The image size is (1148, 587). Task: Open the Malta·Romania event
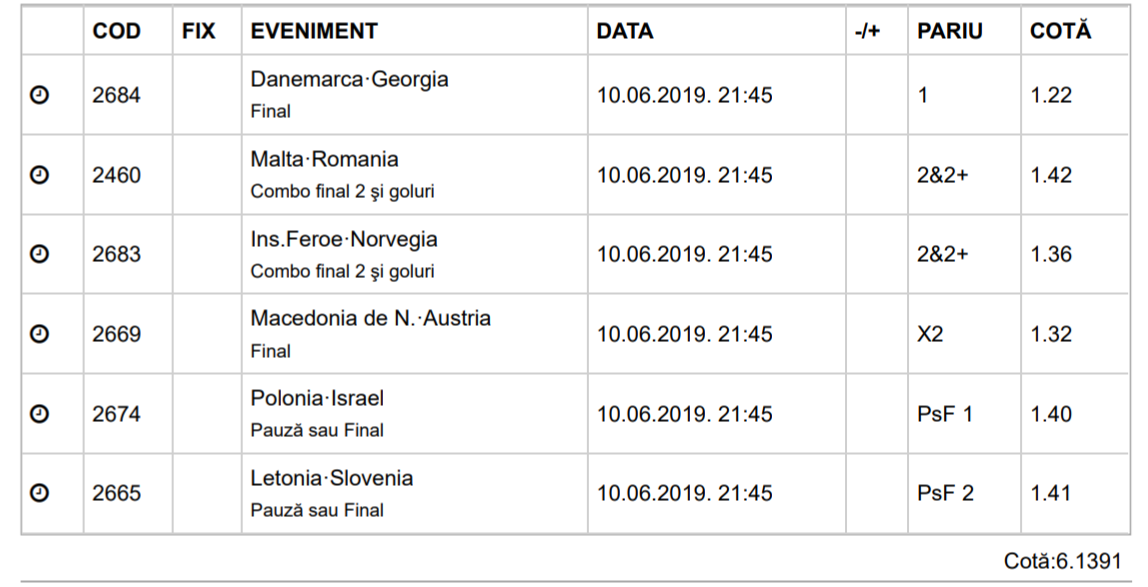324,159
